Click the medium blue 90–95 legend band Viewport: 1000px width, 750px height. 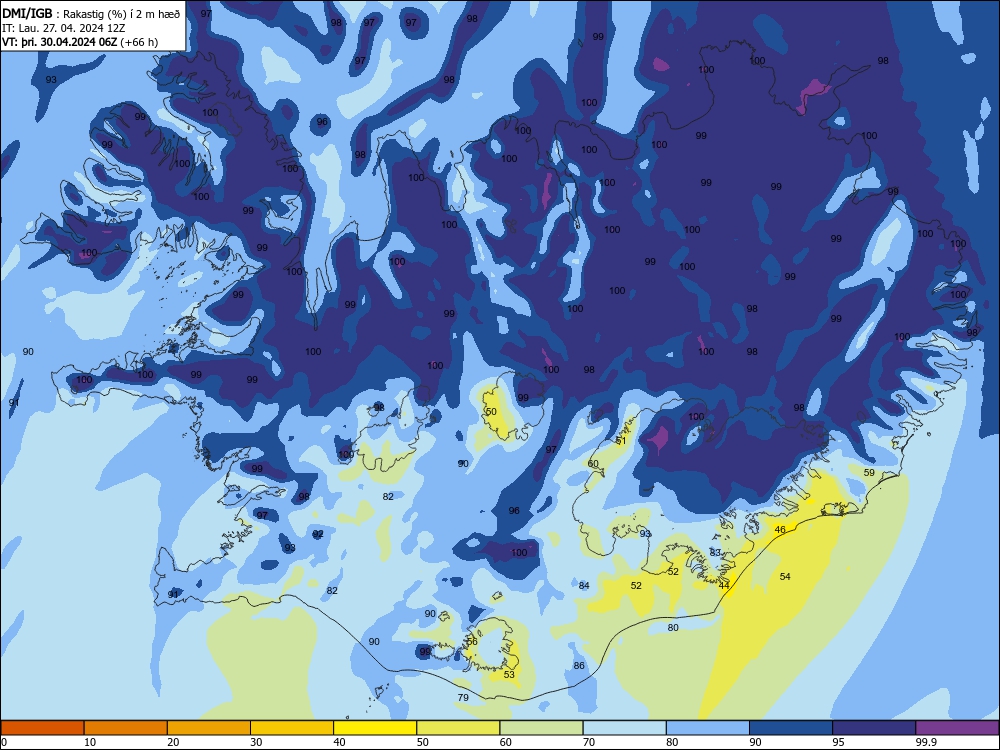(791, 728)
